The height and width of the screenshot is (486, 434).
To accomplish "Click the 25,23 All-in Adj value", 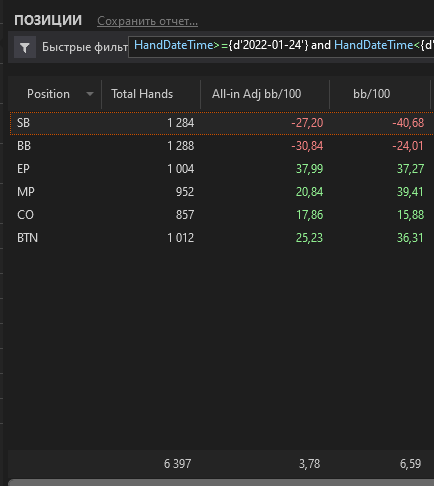I will tap(309, 238).
